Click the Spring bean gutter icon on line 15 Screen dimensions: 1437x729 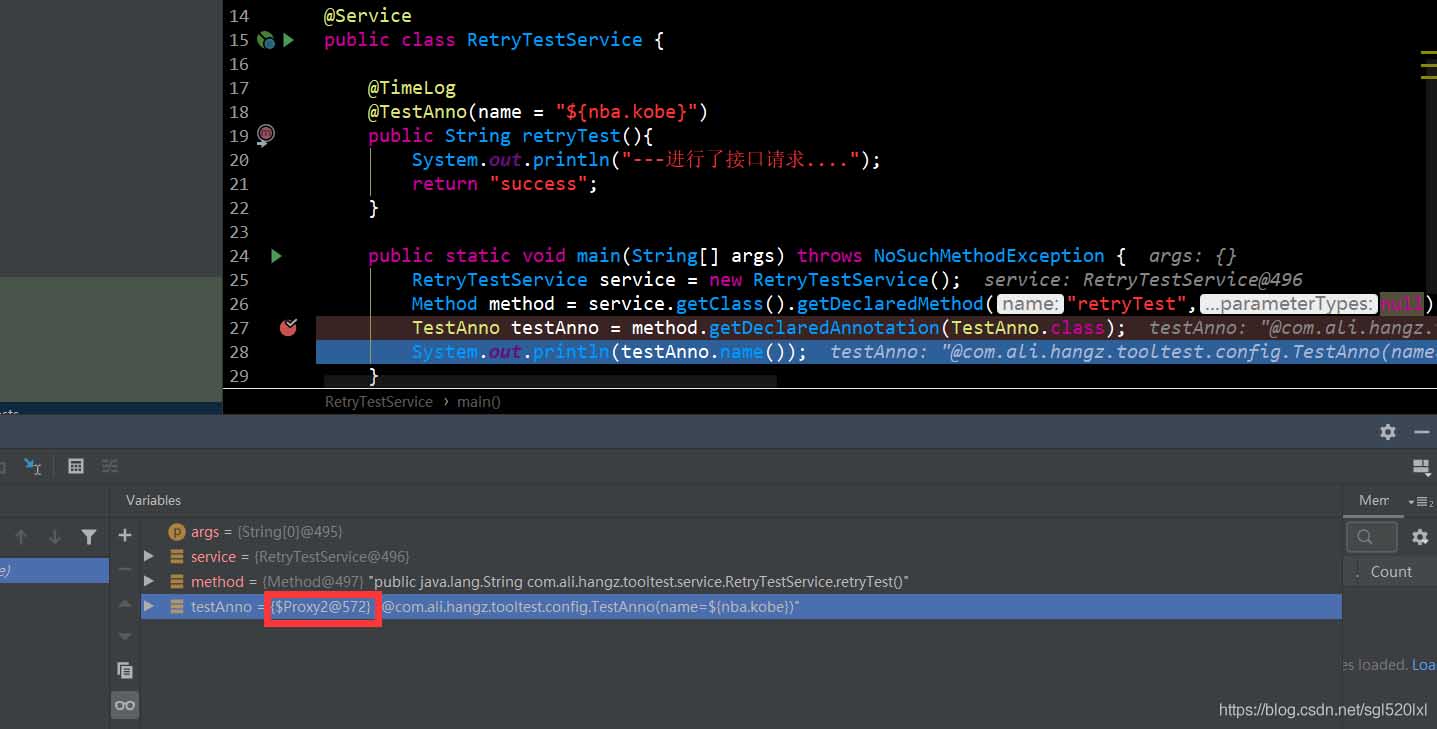[x=265, y=40]
